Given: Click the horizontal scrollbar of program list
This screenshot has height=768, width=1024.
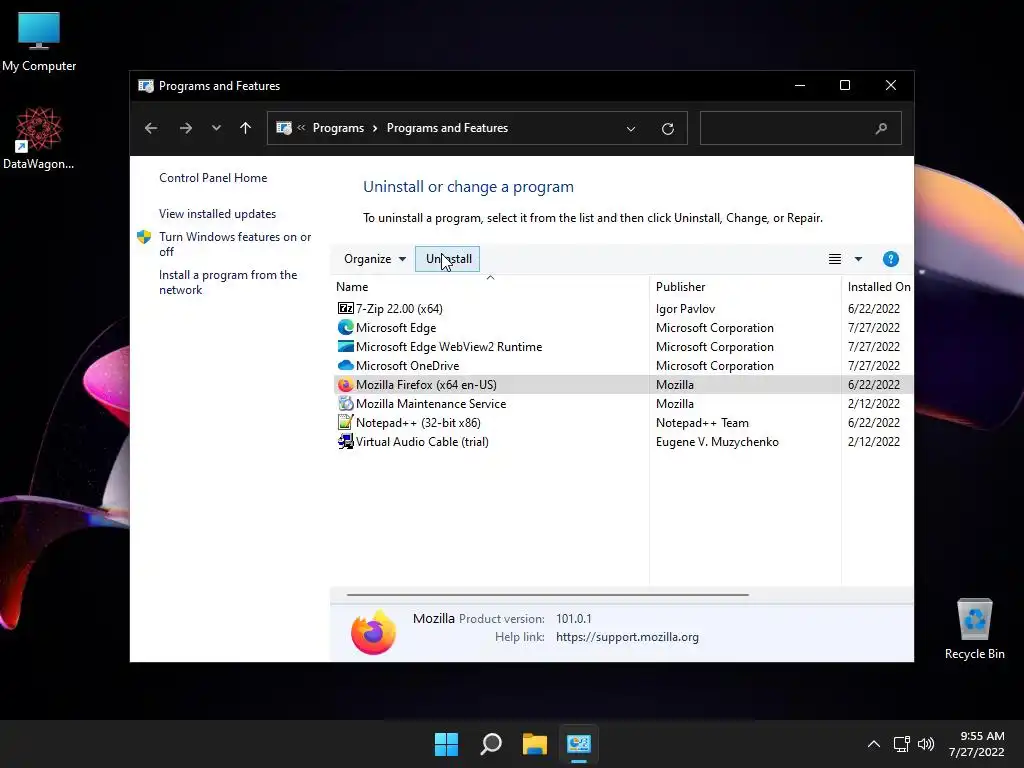Looking at the screenshot, I should 547,595.
